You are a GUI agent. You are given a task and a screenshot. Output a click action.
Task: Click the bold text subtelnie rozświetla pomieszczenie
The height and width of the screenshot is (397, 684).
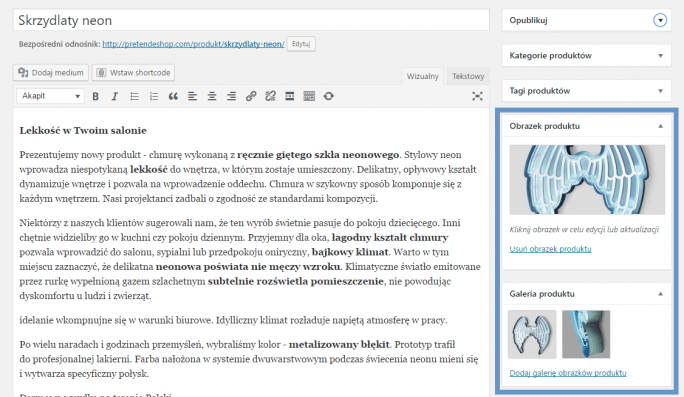296,281
